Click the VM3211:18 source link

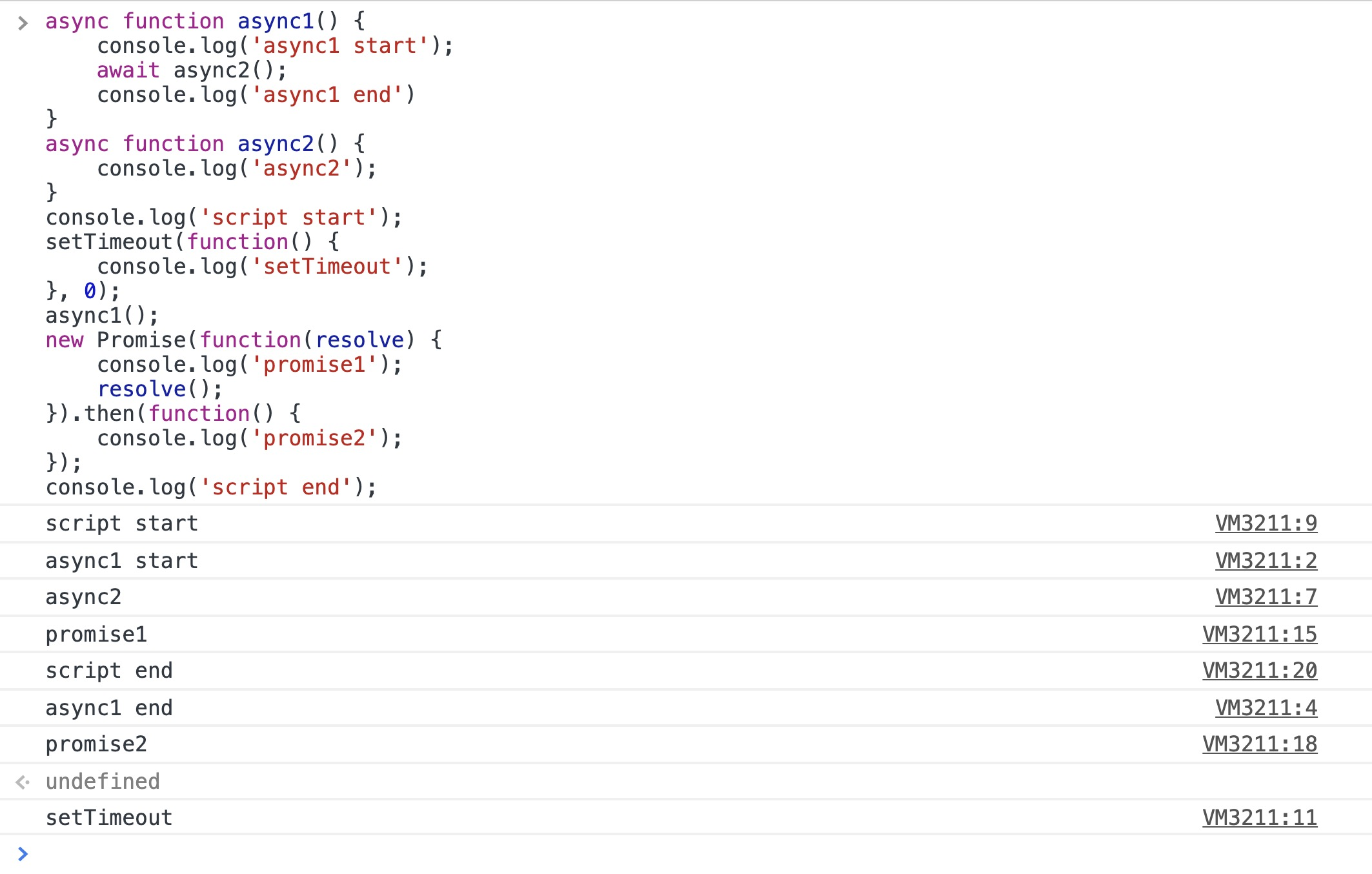pos(1259,744)
